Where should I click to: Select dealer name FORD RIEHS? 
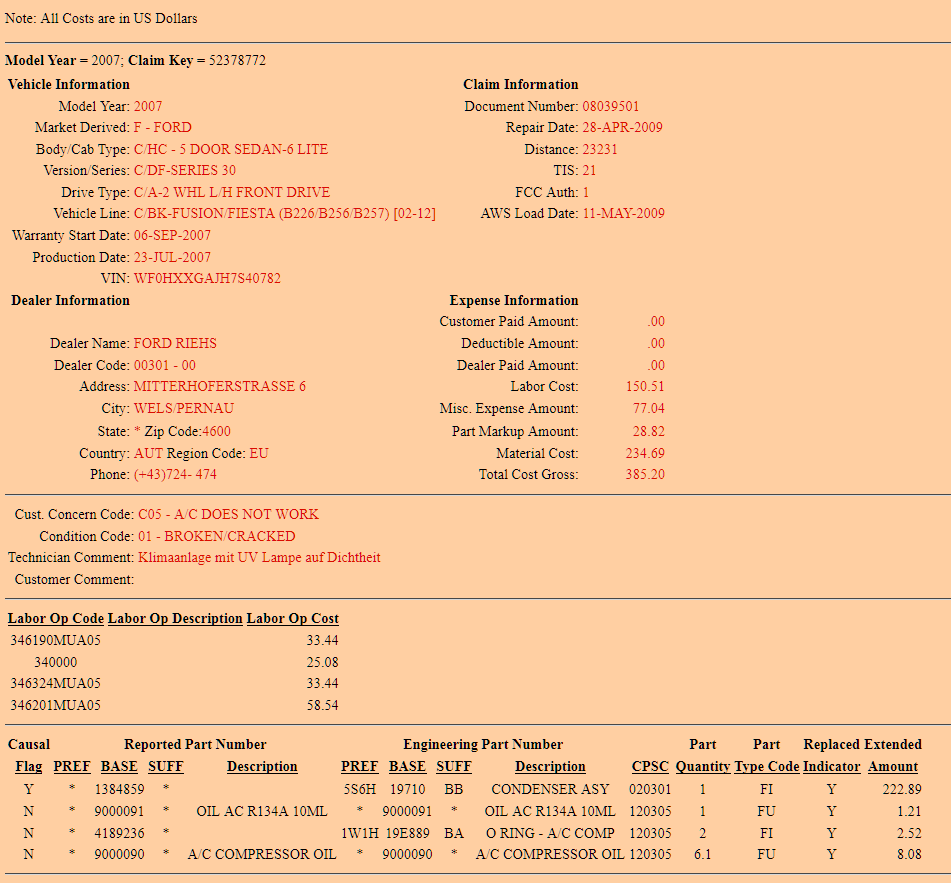175,343
